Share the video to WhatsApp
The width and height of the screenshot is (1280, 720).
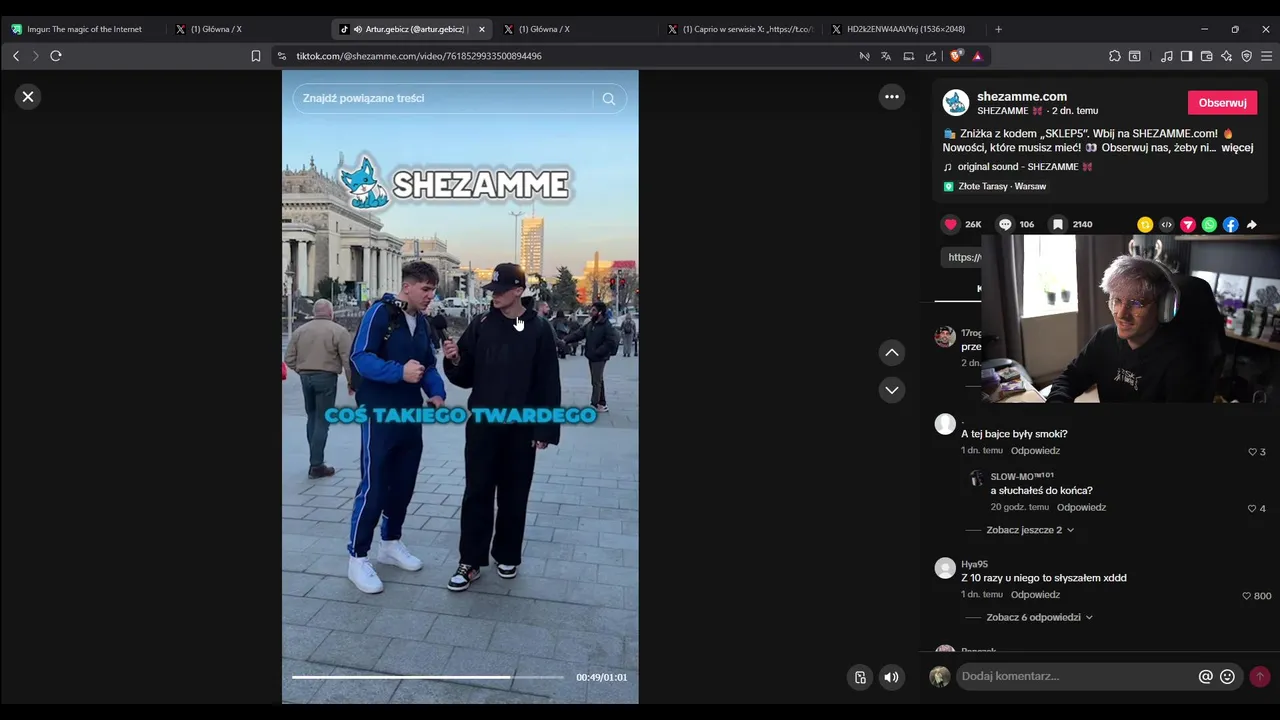(x=1209, y=225)
